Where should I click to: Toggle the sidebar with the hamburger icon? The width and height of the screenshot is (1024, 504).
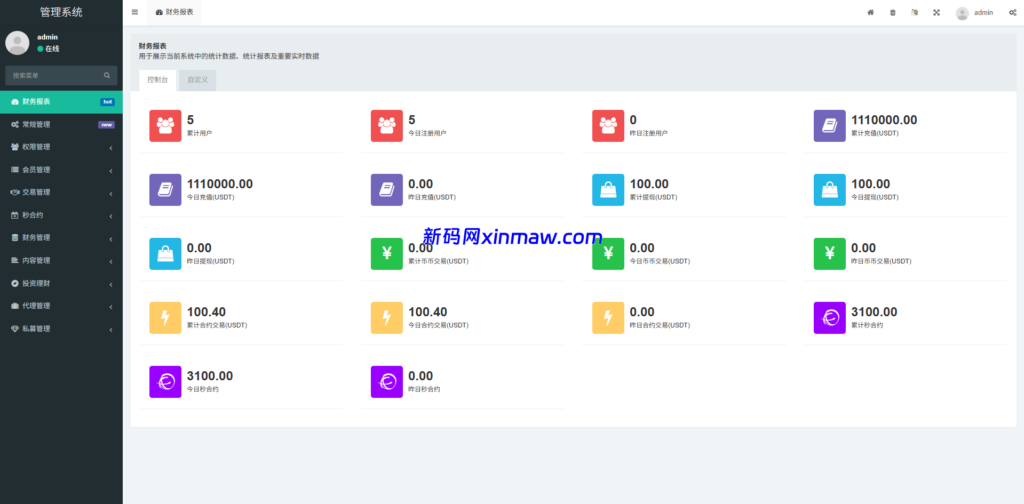135,12
